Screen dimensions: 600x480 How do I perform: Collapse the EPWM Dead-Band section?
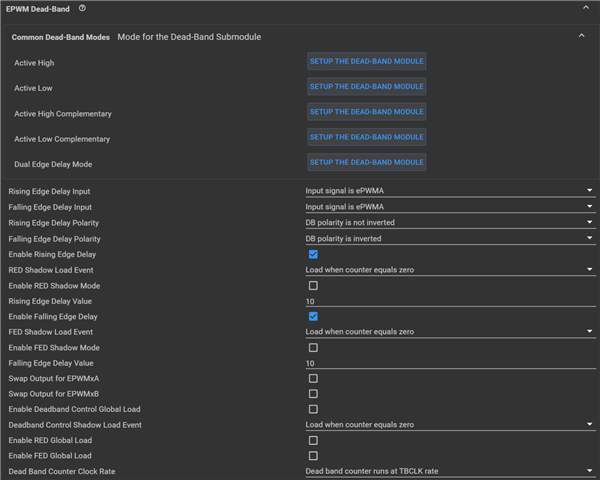[x=586, y=8]
